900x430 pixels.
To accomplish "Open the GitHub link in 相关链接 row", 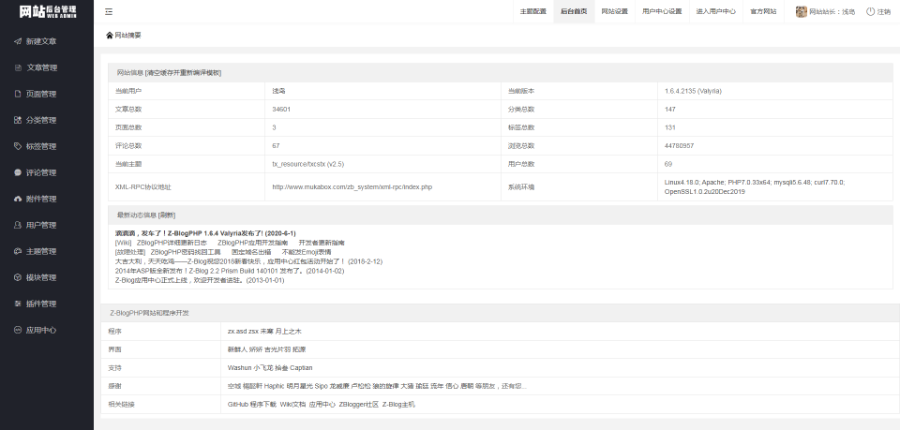I will [x=237, y=404].
